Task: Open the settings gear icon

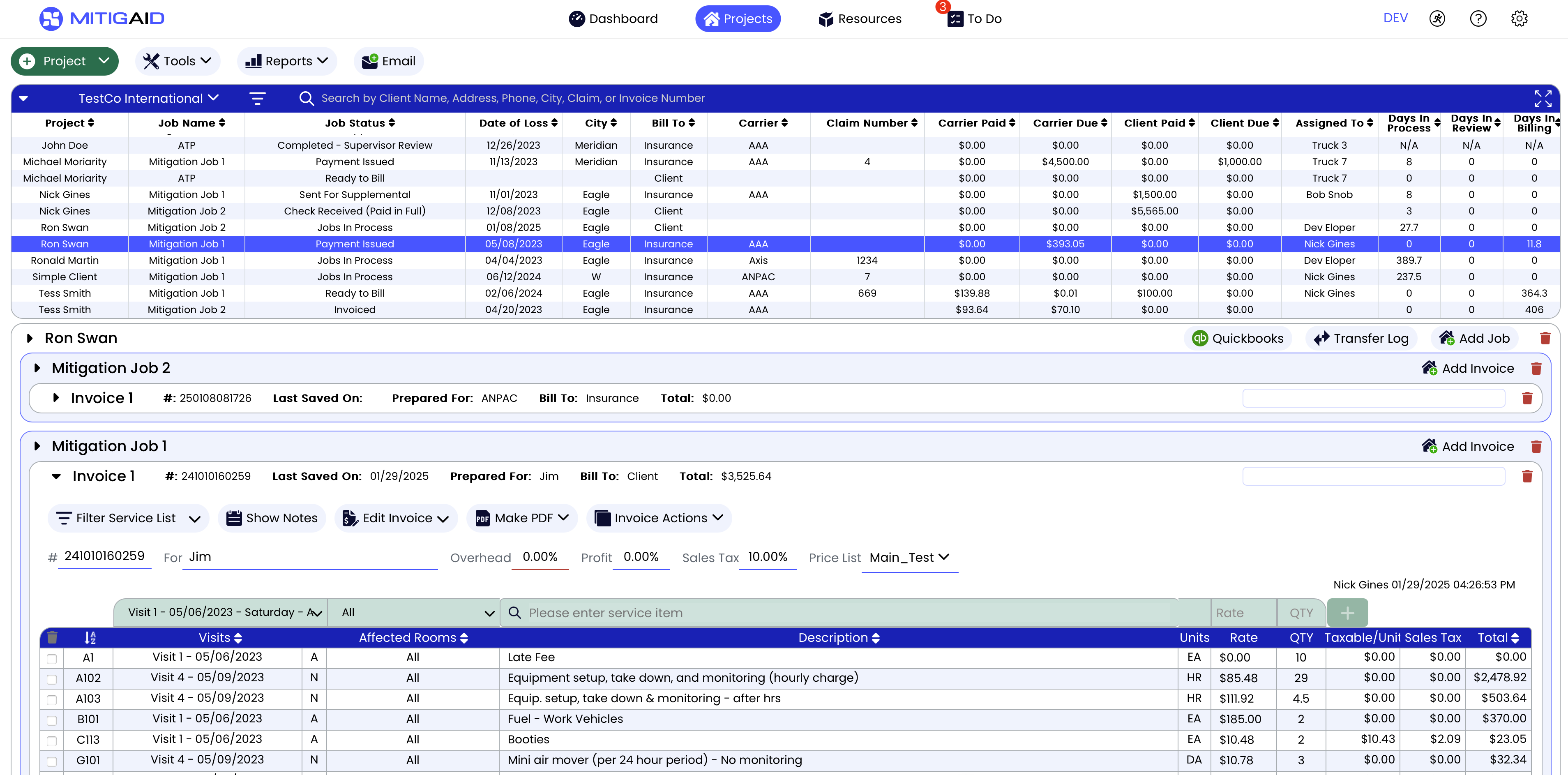Action: tap(1519, 18)
